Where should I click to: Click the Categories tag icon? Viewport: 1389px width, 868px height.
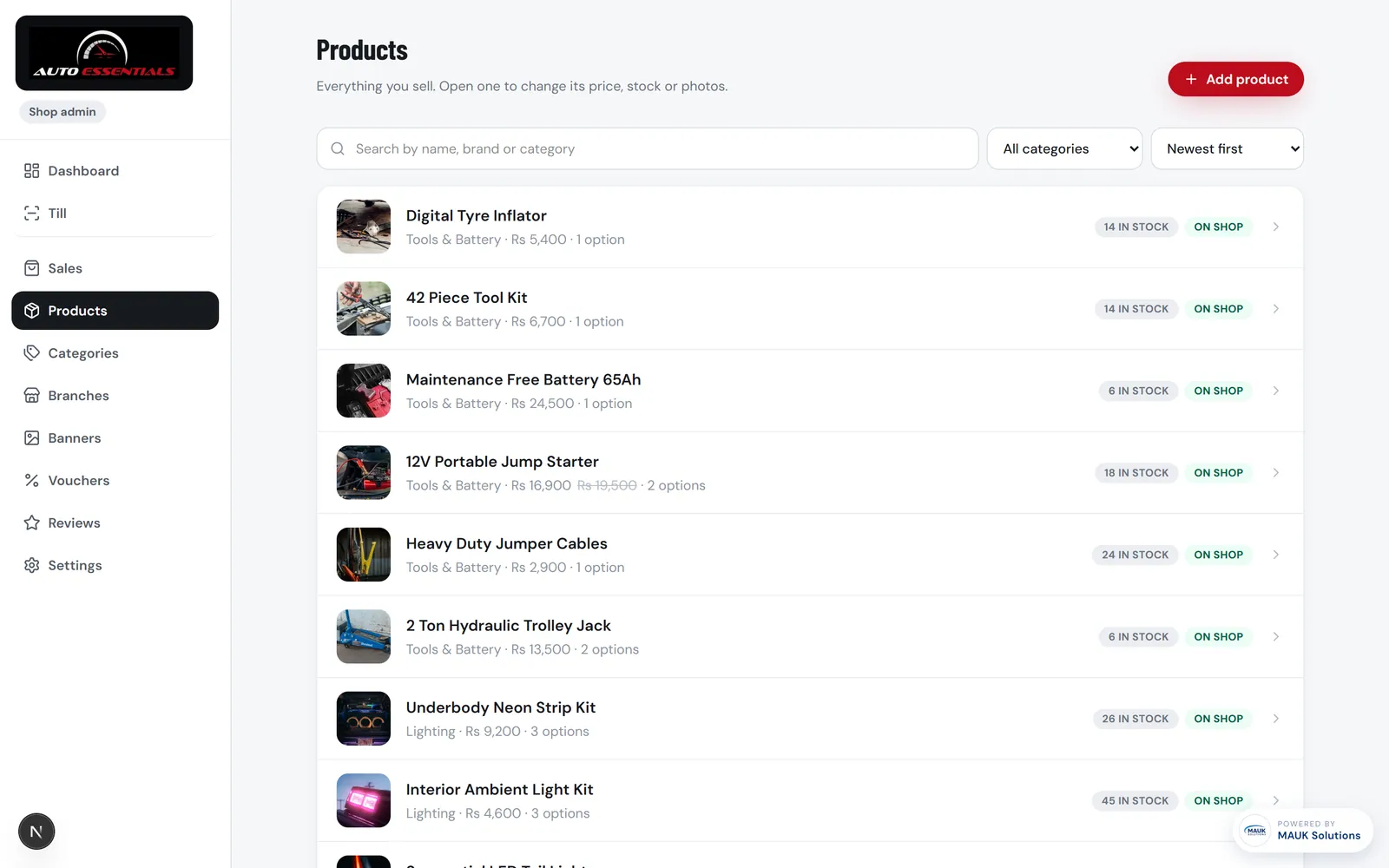pos(32,353)
